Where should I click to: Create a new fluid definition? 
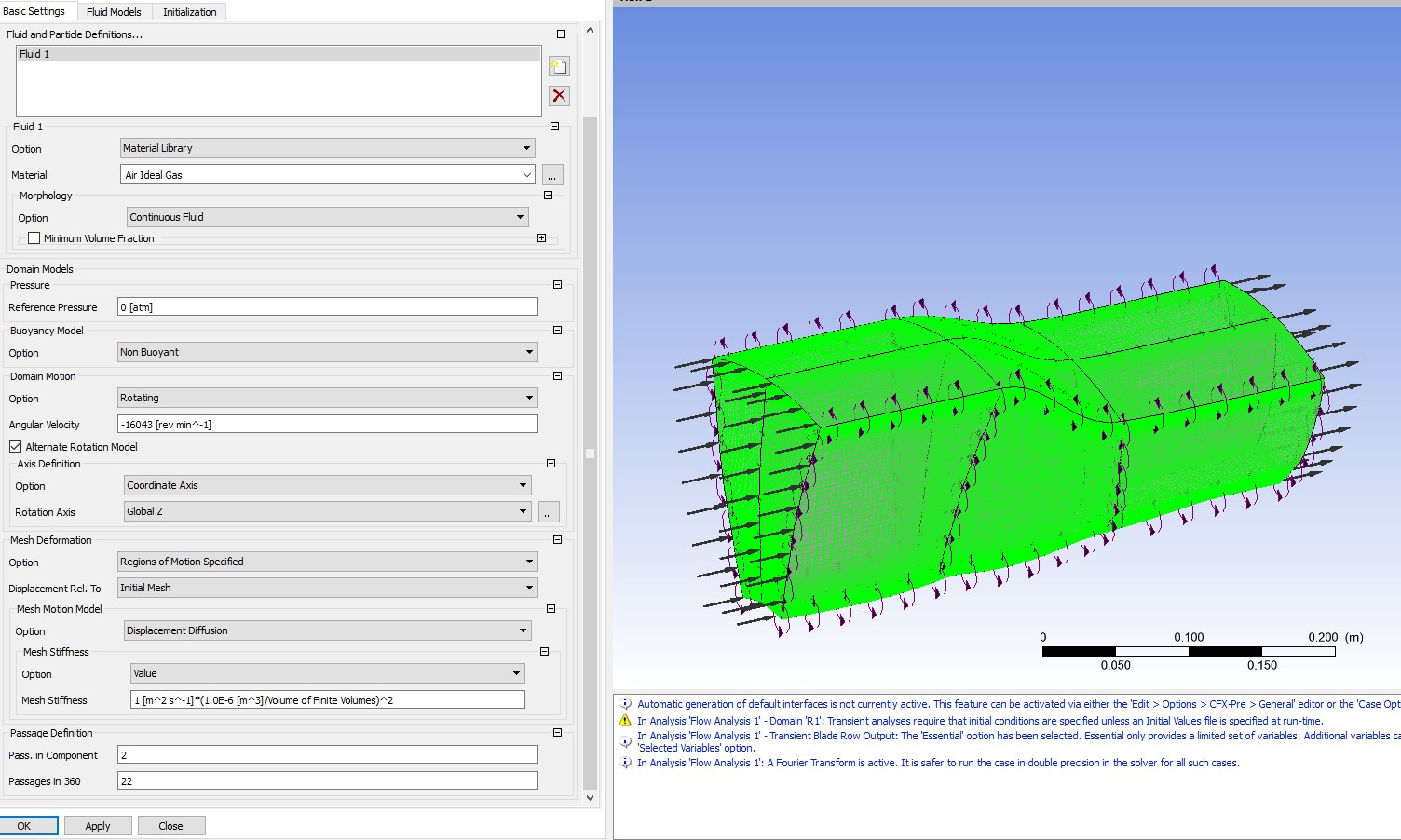coord(558,65)
